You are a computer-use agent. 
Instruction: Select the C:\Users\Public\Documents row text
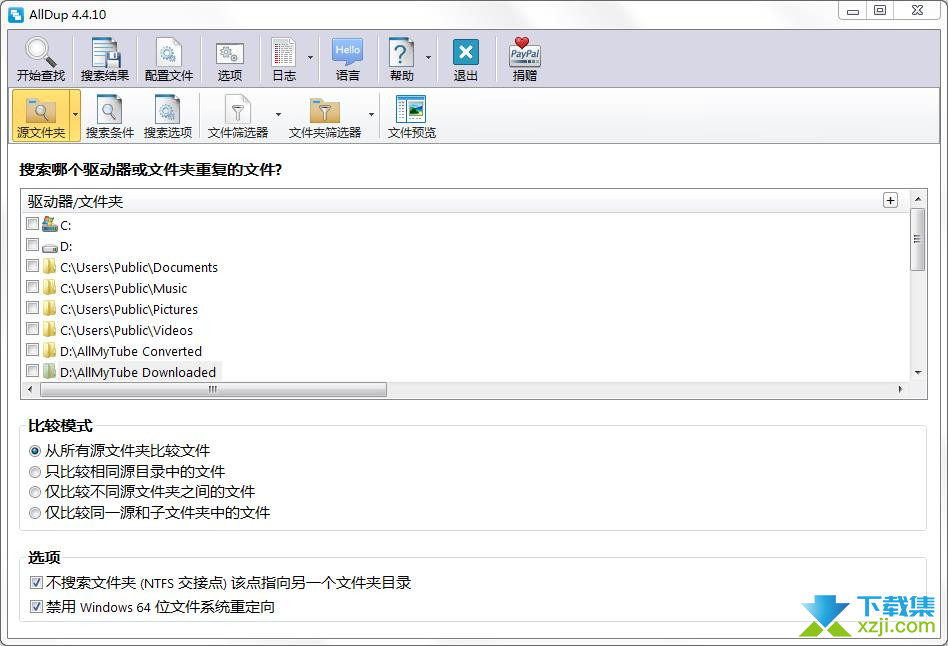[x=138, y=267]
